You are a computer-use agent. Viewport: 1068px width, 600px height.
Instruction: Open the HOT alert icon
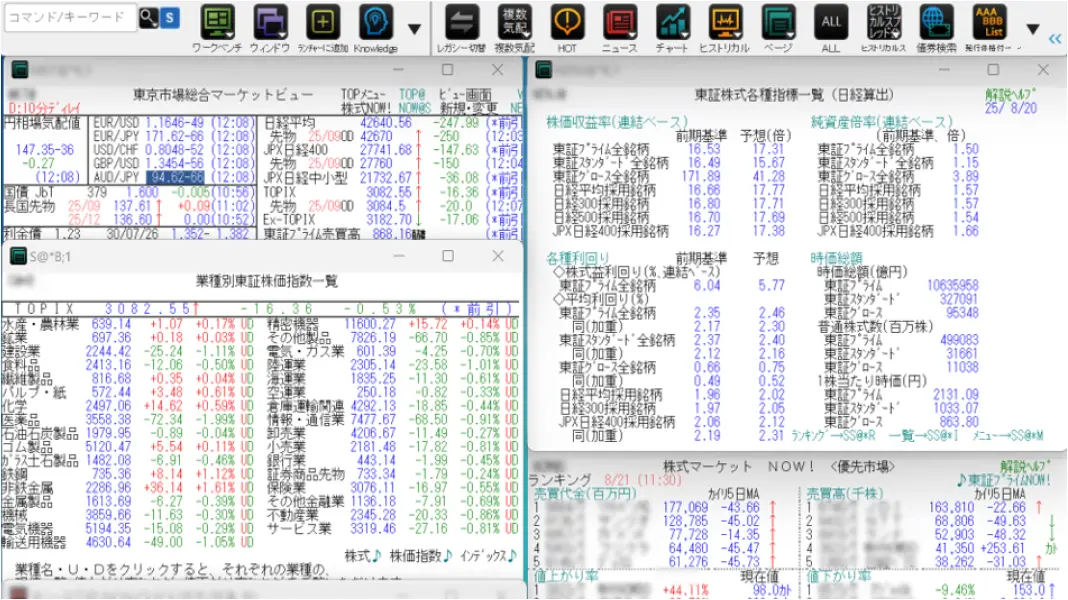click(567, 22)
